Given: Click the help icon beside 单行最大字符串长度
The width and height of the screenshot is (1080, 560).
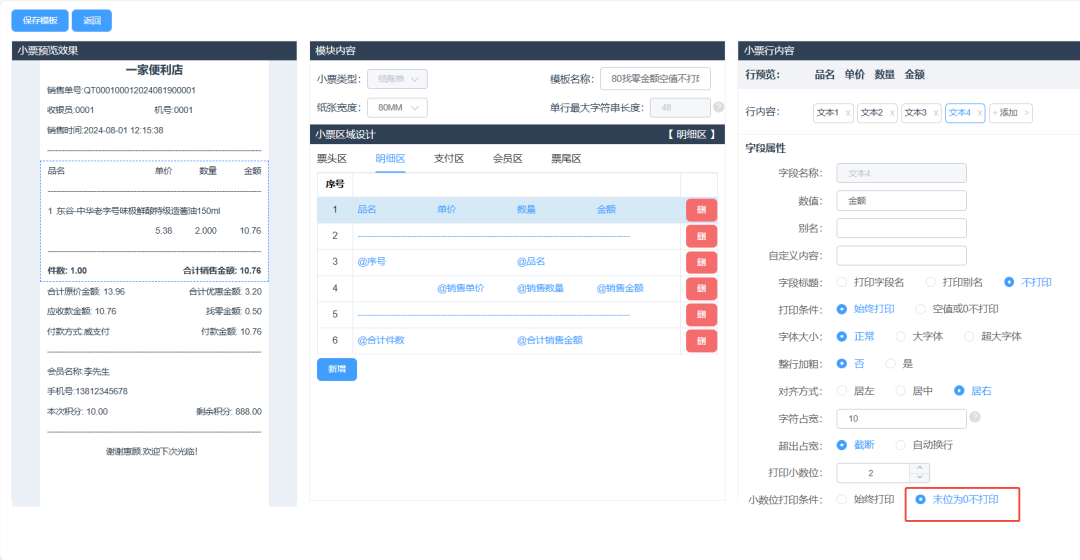Looking at the screenshot, I should 718,107.
